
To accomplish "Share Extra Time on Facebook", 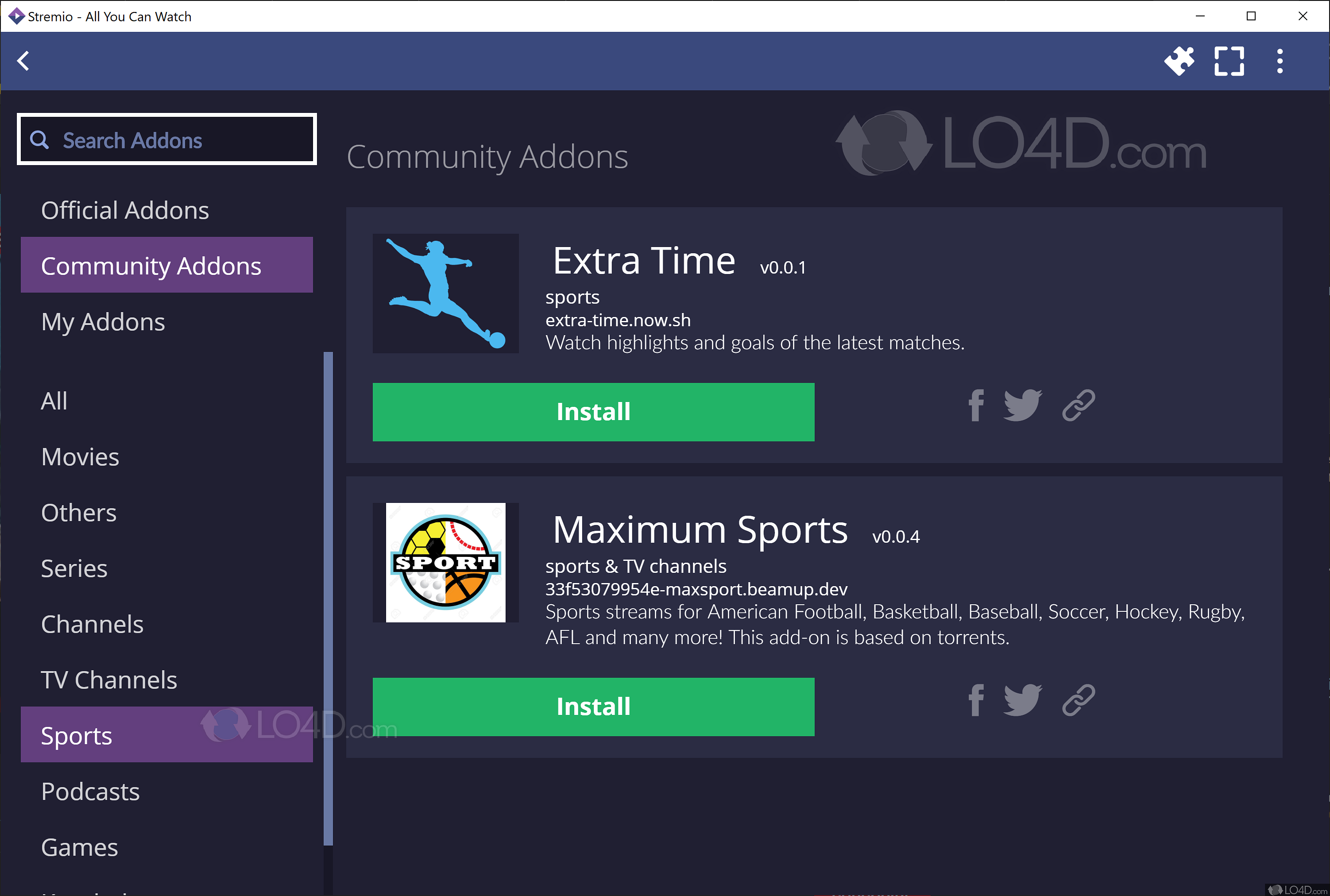I will (x=976, y=406).
